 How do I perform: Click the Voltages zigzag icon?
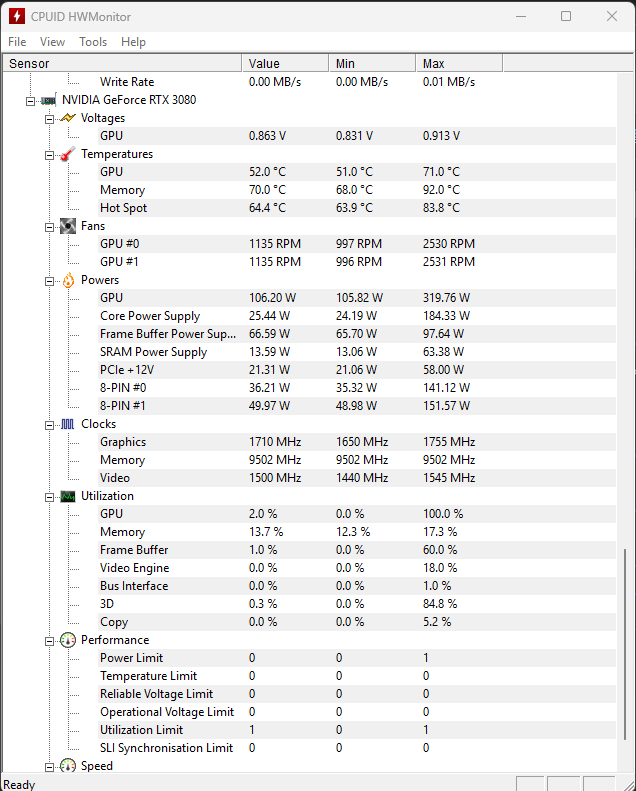point(68,118)
